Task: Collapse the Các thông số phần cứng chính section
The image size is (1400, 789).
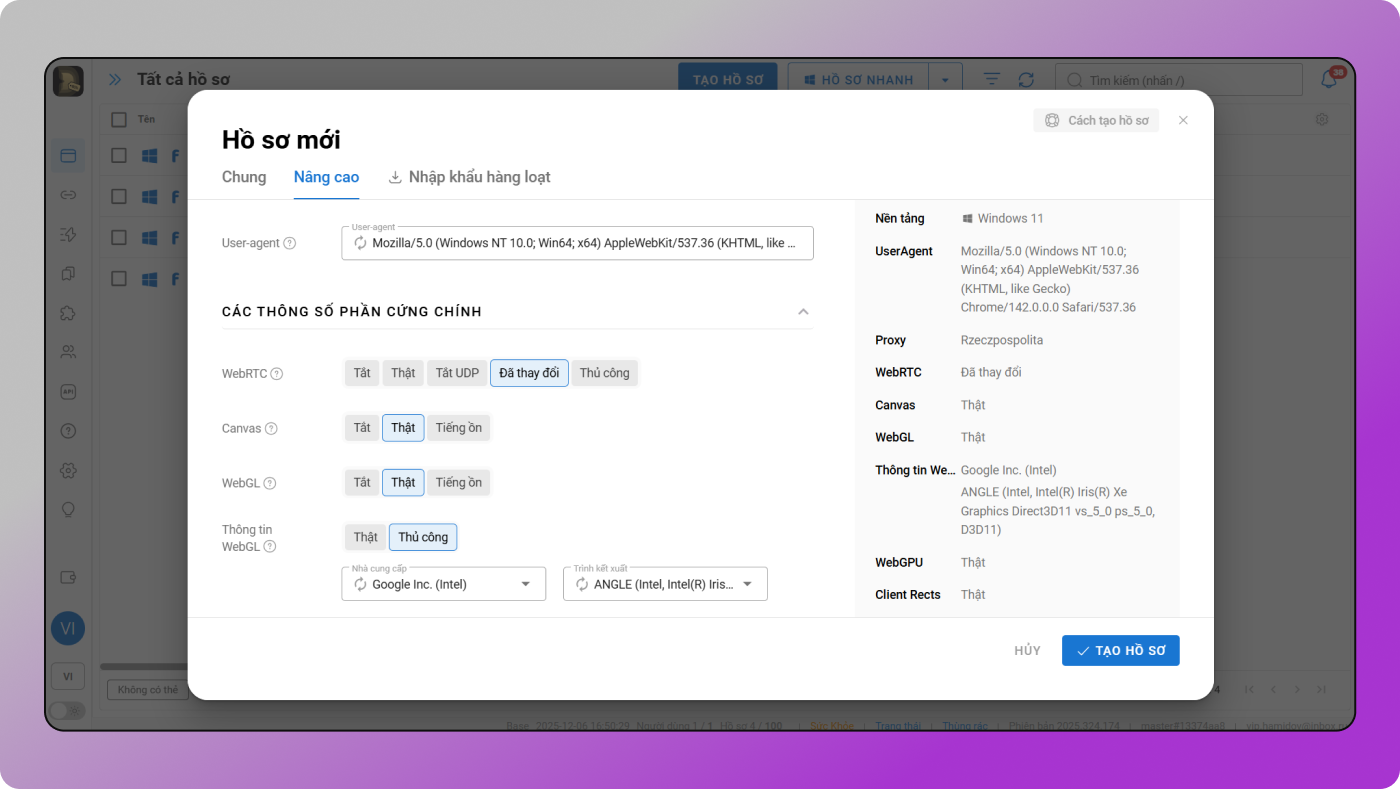Action: click(x=803, y=312)
